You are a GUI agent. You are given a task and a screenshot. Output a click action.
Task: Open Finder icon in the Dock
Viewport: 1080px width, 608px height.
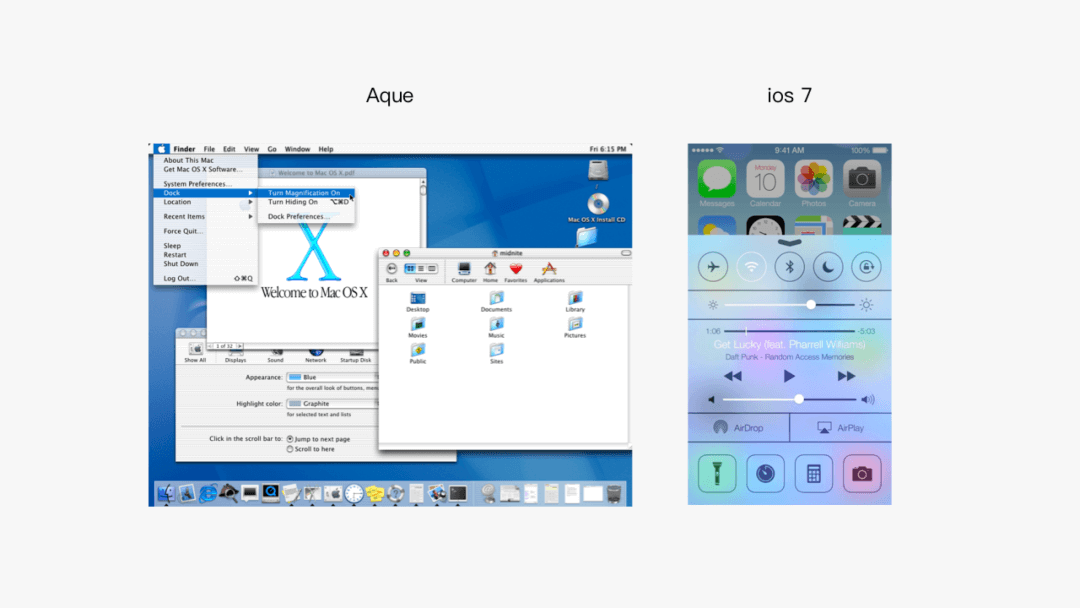coord(166,493)
